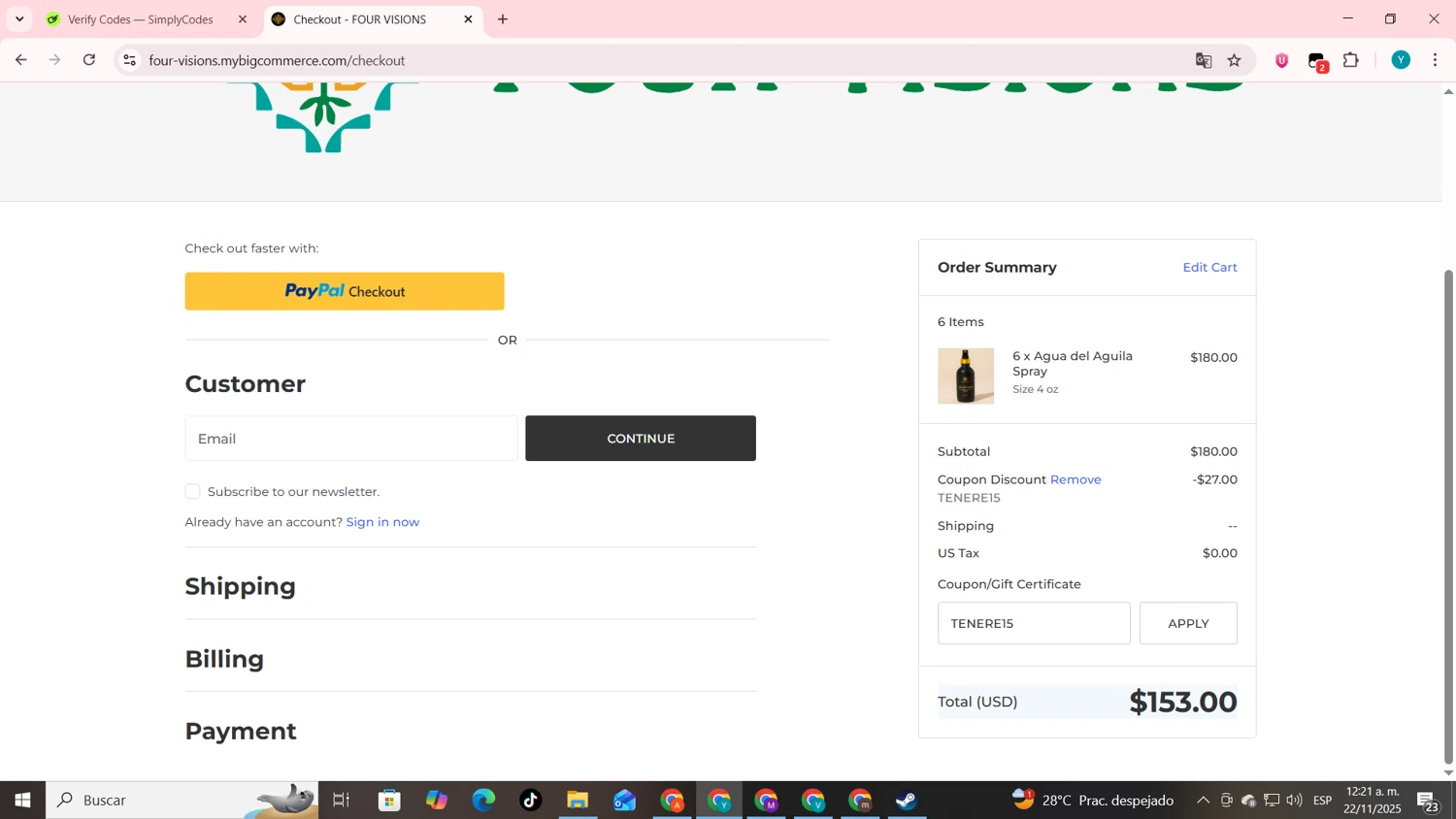Screen dimensions: 1456x819
Task: Open the volume speaker icon
Action: (x=1295, y=801)
